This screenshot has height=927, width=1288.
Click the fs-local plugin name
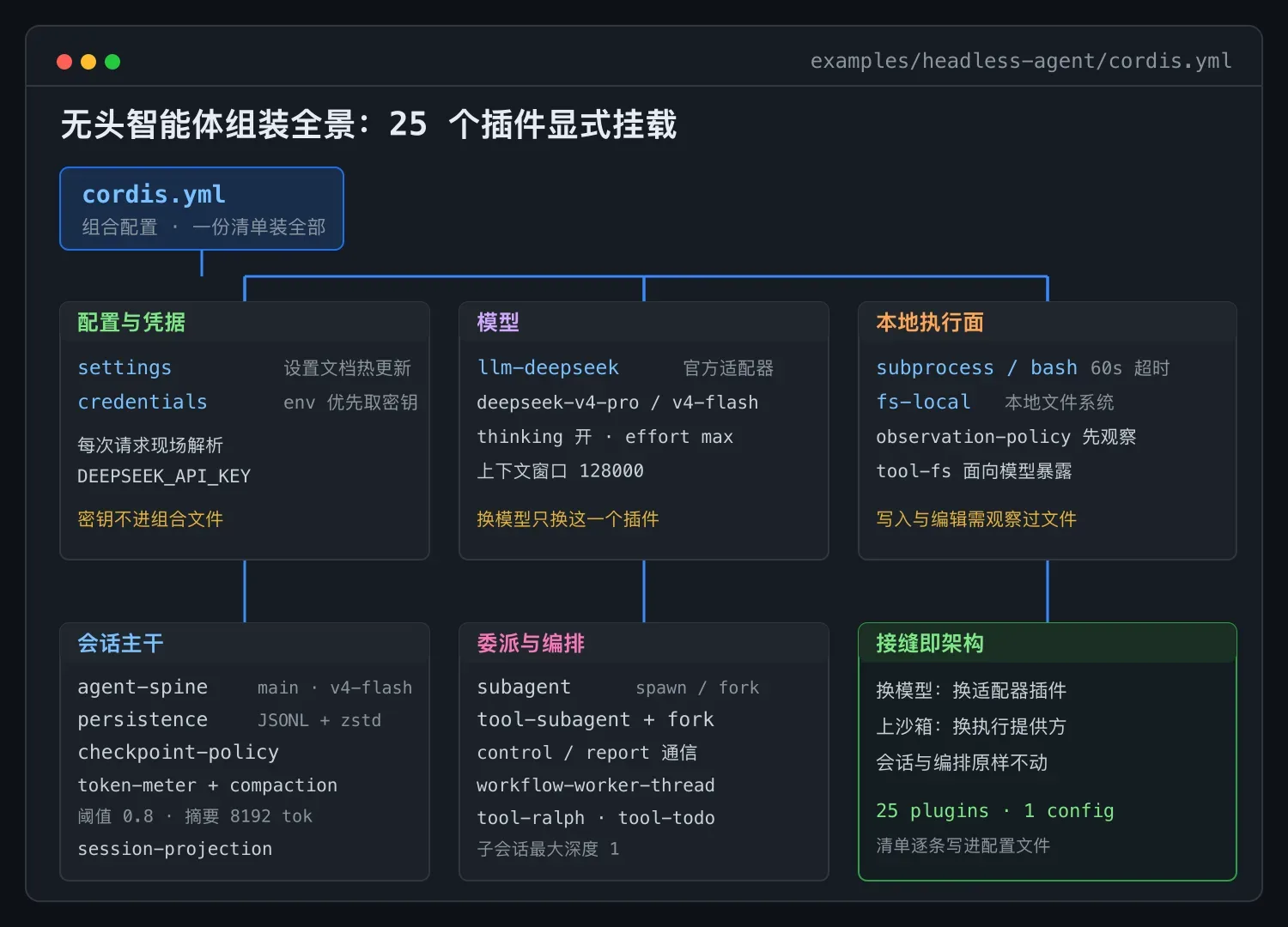tap(923, 402)
